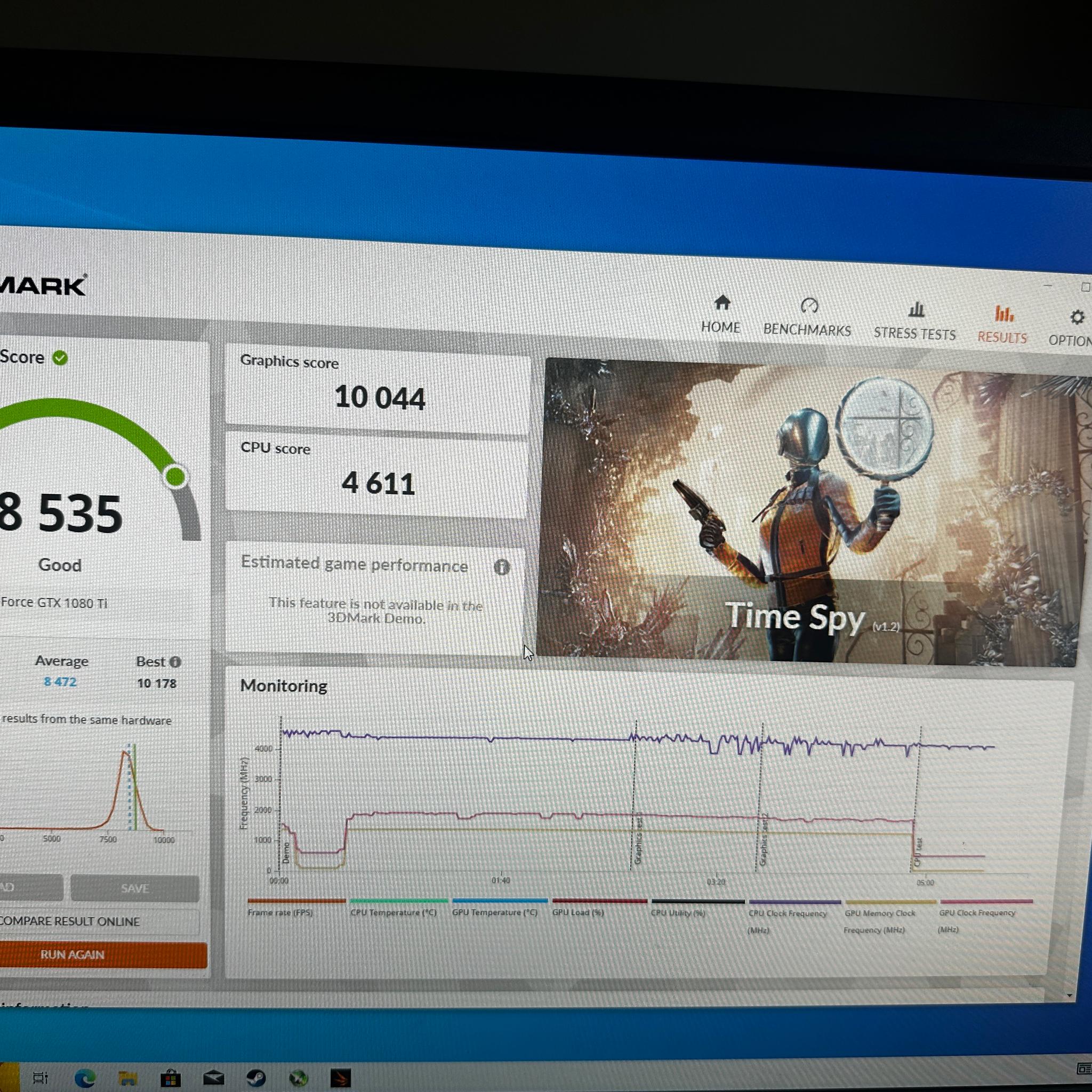Click the green orb icon in the taskbar
The width and height of the screenshot is (1092, 1092).
(x=299, y=1079)
